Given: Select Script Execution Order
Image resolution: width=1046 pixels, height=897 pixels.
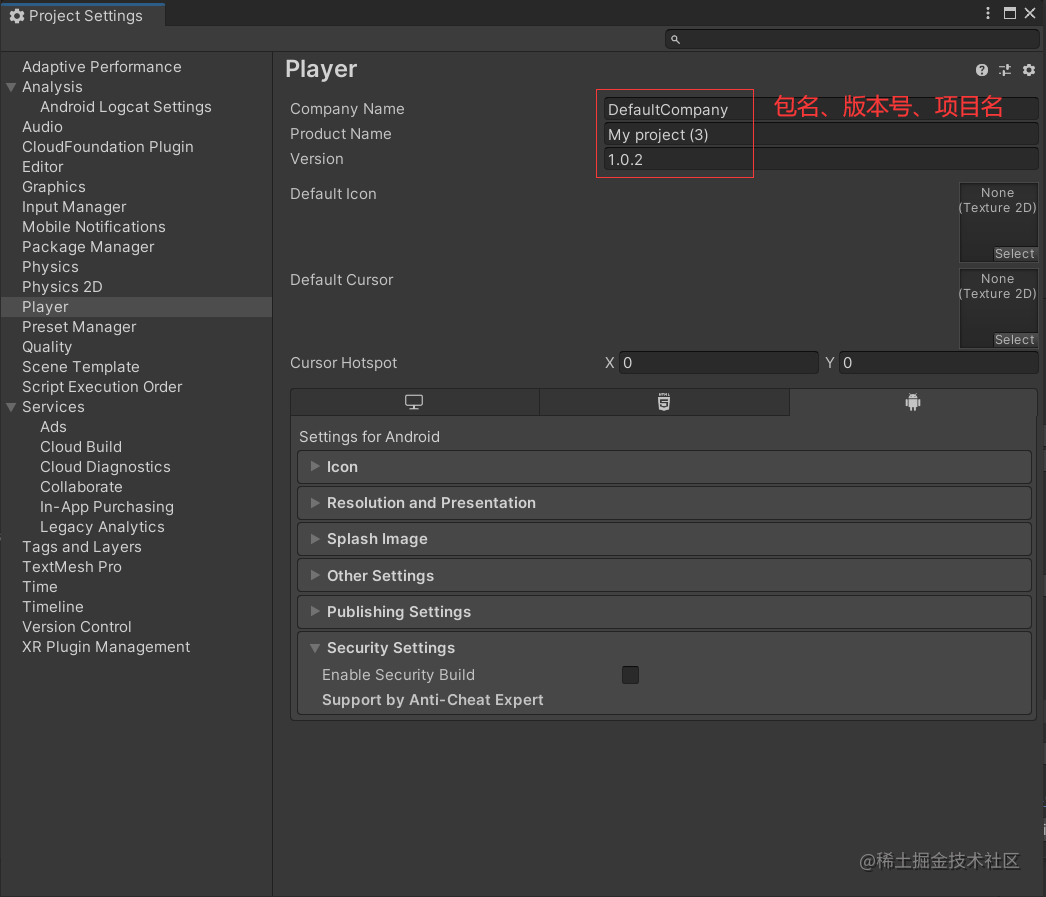Looking at the screenshot, I should tap(102, 387).
